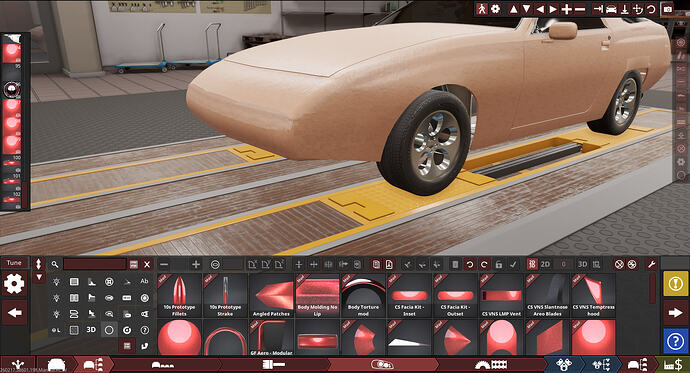Screen dimensions: 690x373
Task: Expand panel with up-down arrow icon
Action: pos(39,263)
